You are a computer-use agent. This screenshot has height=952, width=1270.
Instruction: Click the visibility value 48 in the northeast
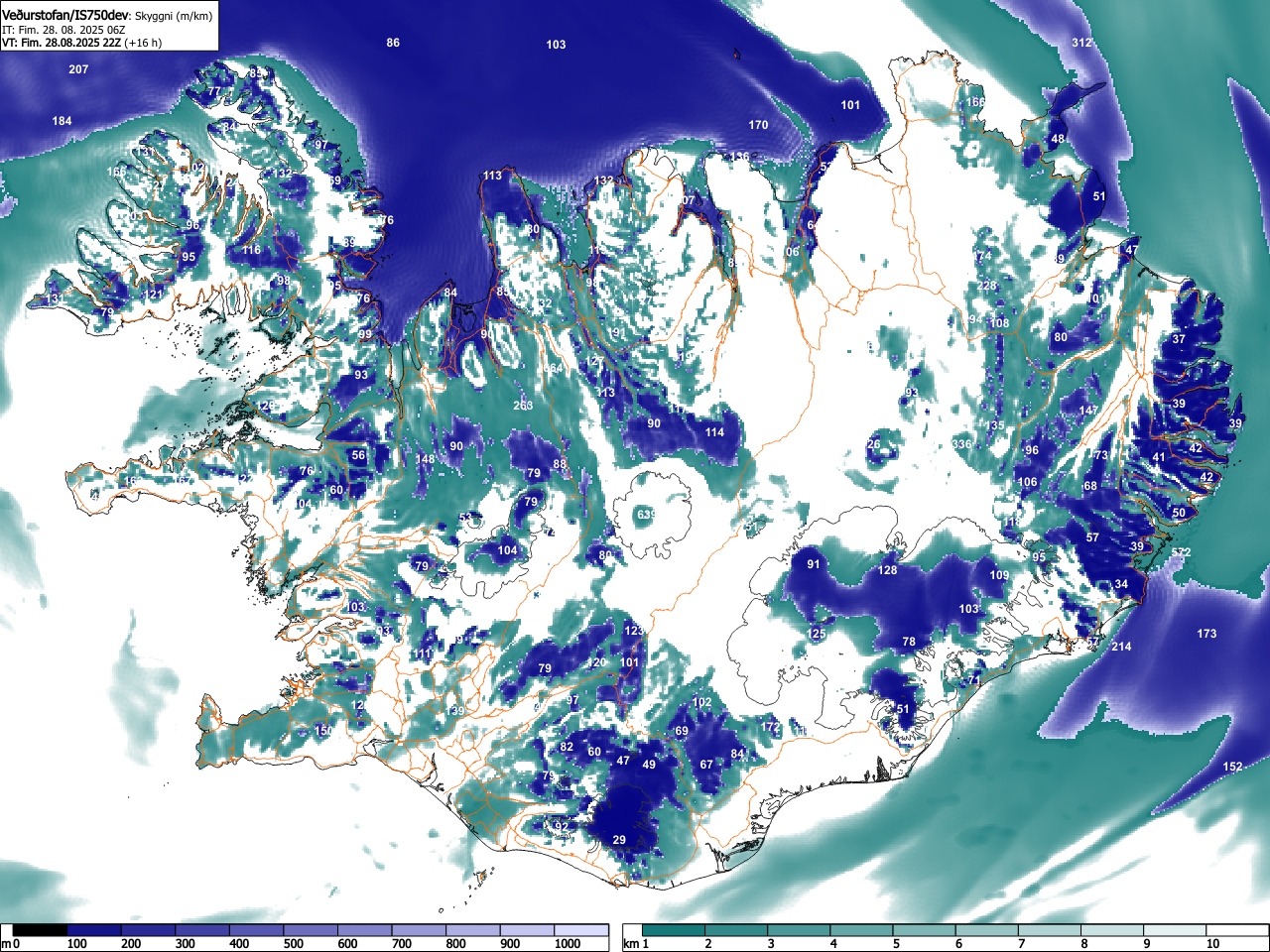click(1058, 139)
